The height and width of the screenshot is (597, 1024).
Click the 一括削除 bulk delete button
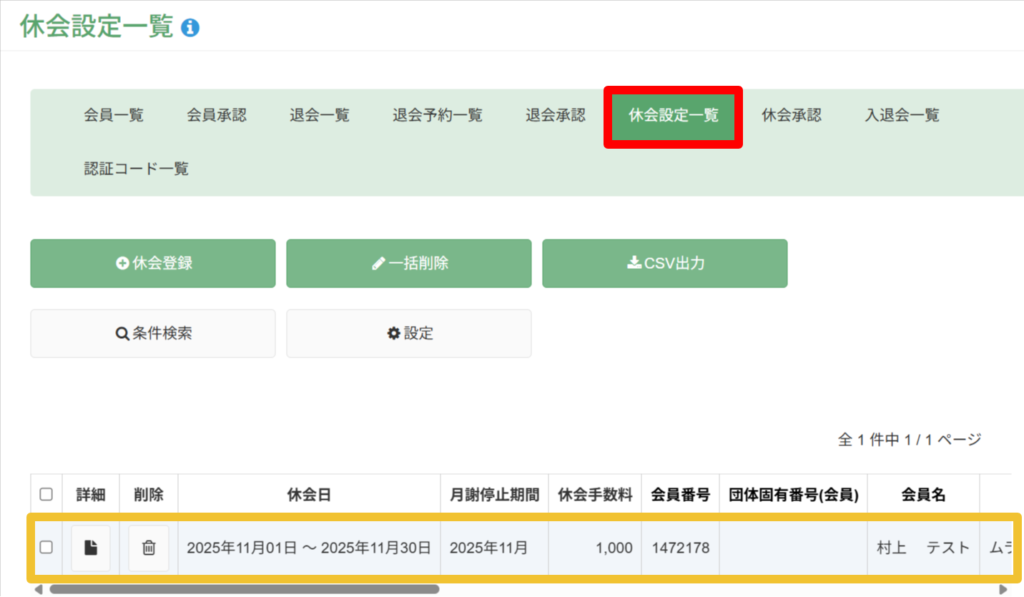[409, 263]
